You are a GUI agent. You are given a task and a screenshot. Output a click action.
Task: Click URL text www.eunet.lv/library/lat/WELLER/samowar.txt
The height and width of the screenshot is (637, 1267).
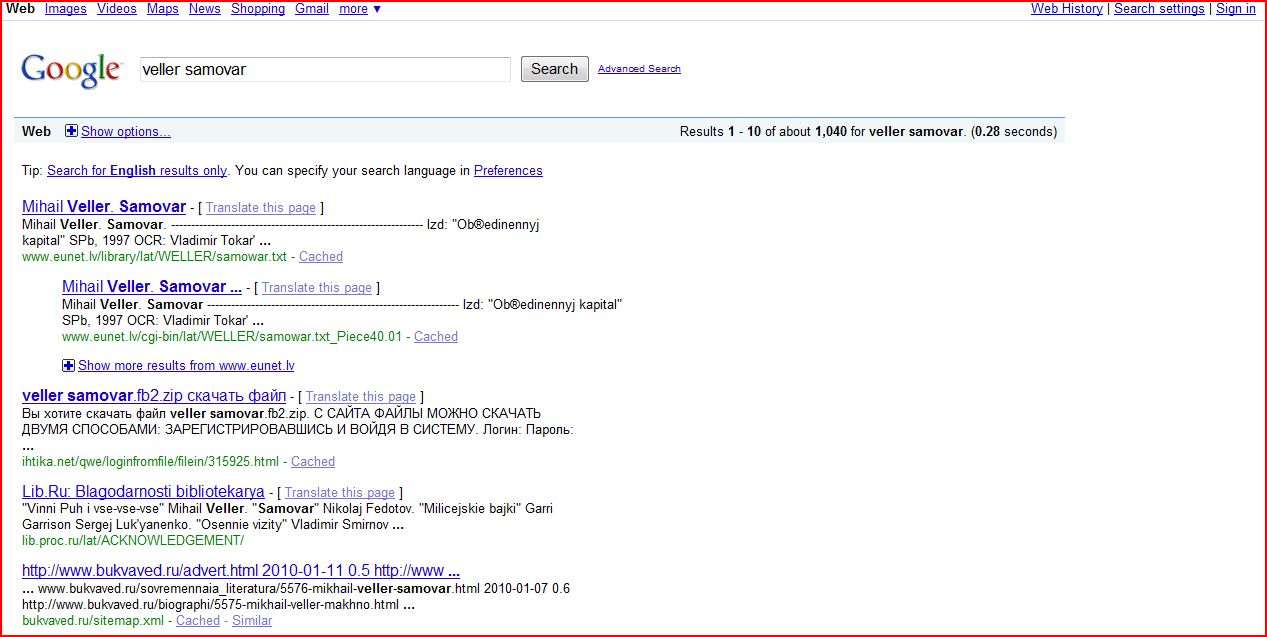click(155, 257)
